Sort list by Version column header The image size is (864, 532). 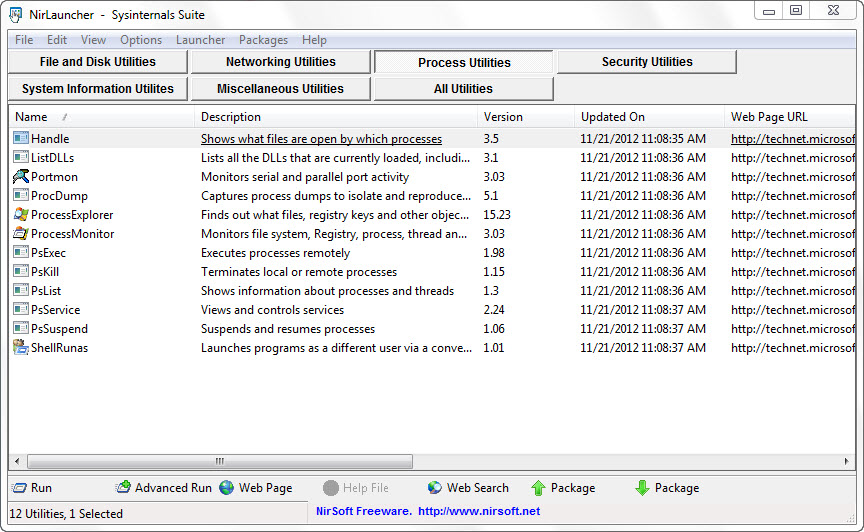click(x=526, y=117)
